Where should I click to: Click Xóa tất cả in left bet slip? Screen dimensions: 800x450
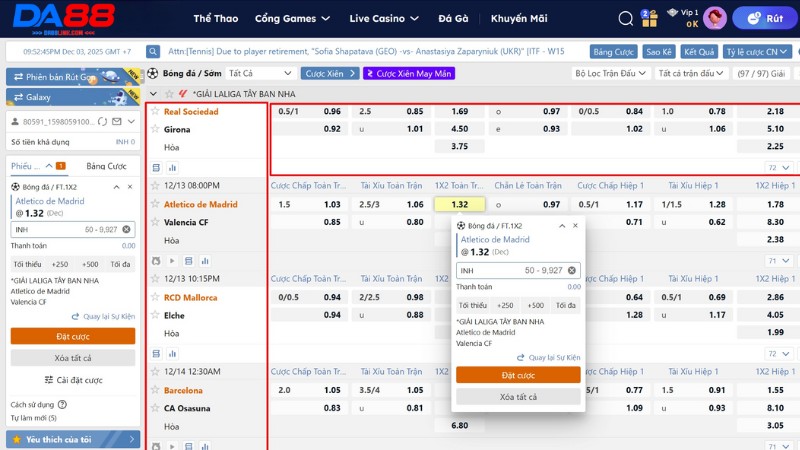tap(72, 358)
